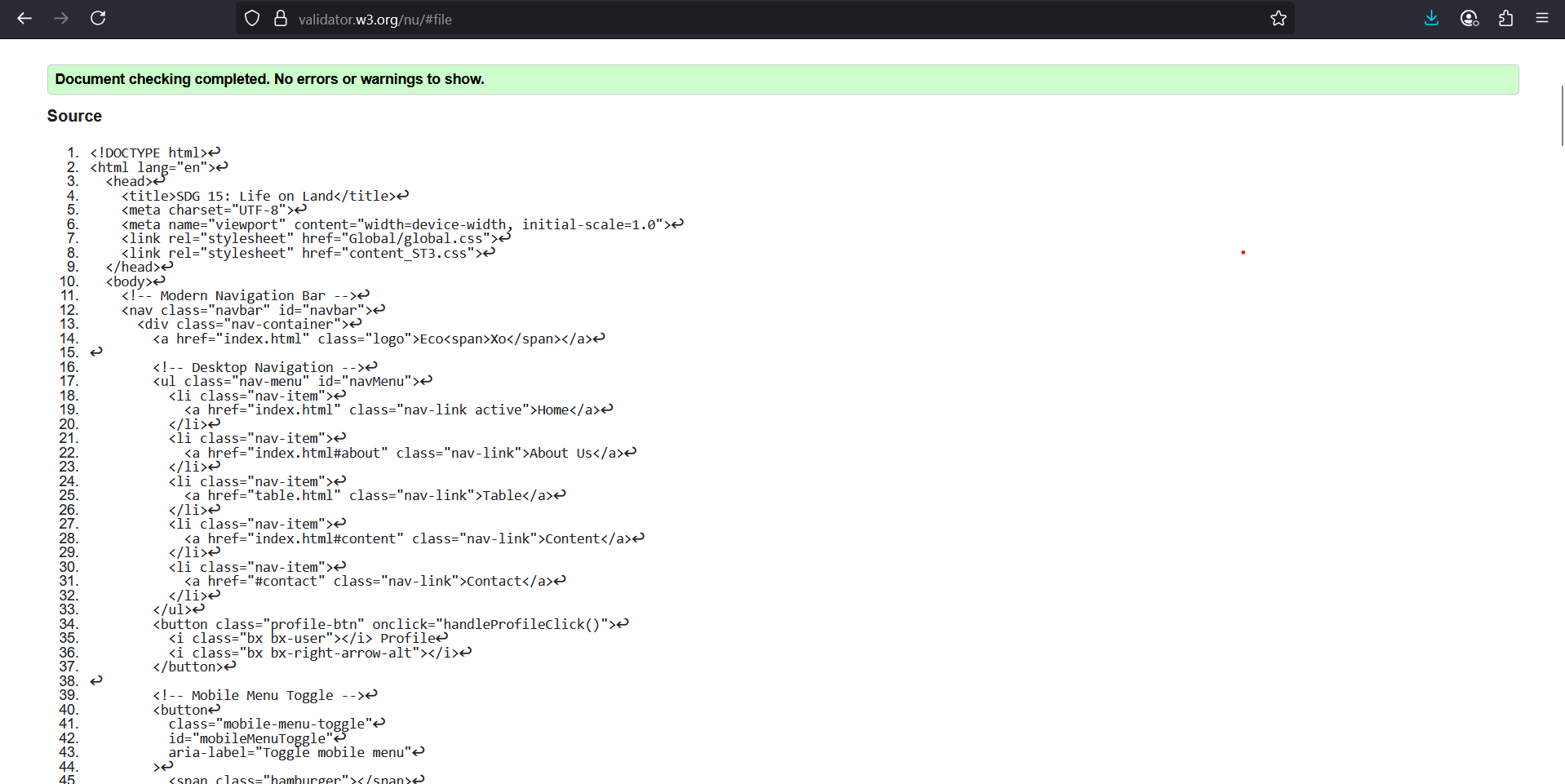Click the bx-user 'Profile' icon line

(x=308, y=638)
